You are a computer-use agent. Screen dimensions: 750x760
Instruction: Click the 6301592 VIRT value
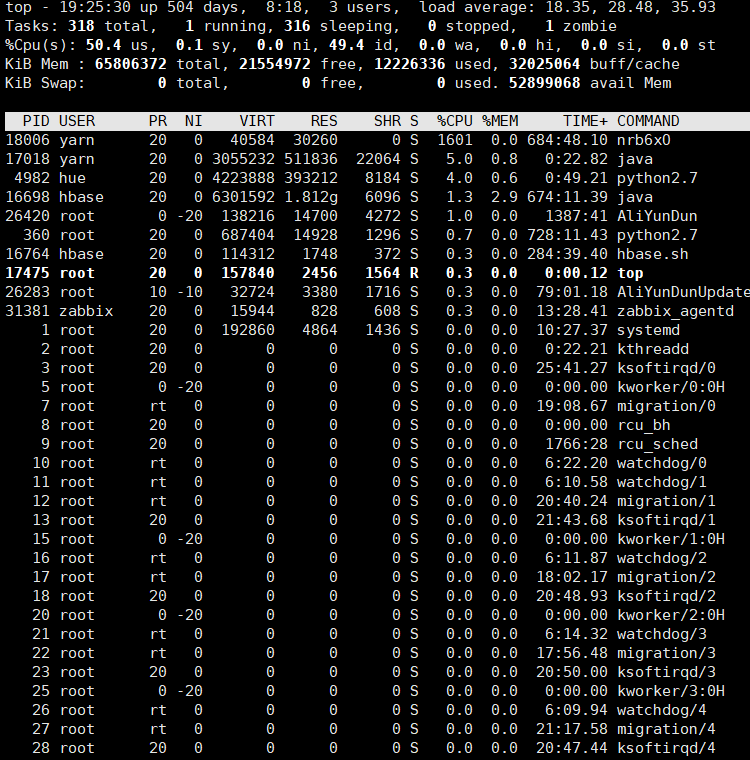point(243,197)
